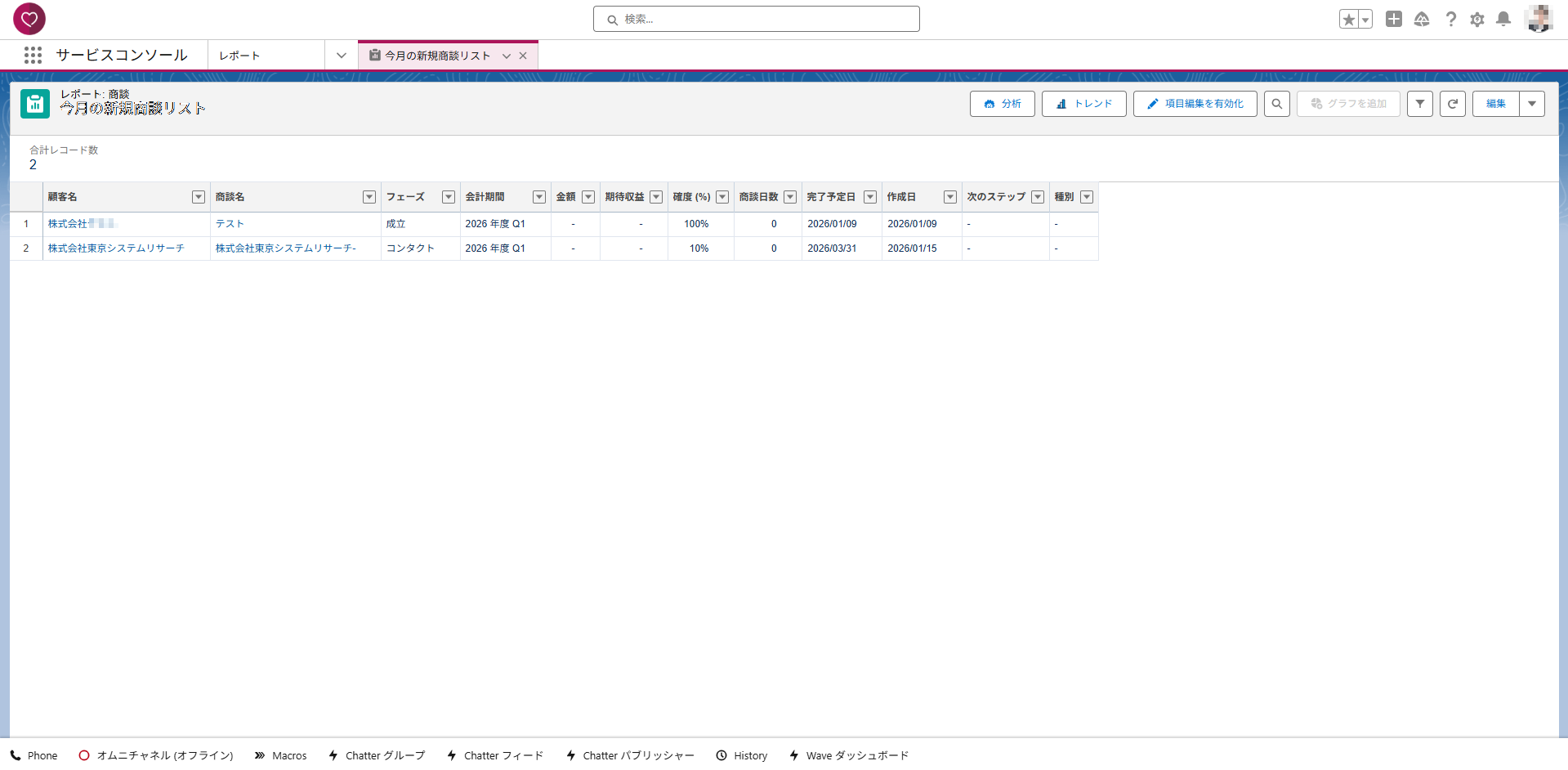Expand the dropdown next to 編集 button
1568x770 pixels.
(x=1531, y=104)
